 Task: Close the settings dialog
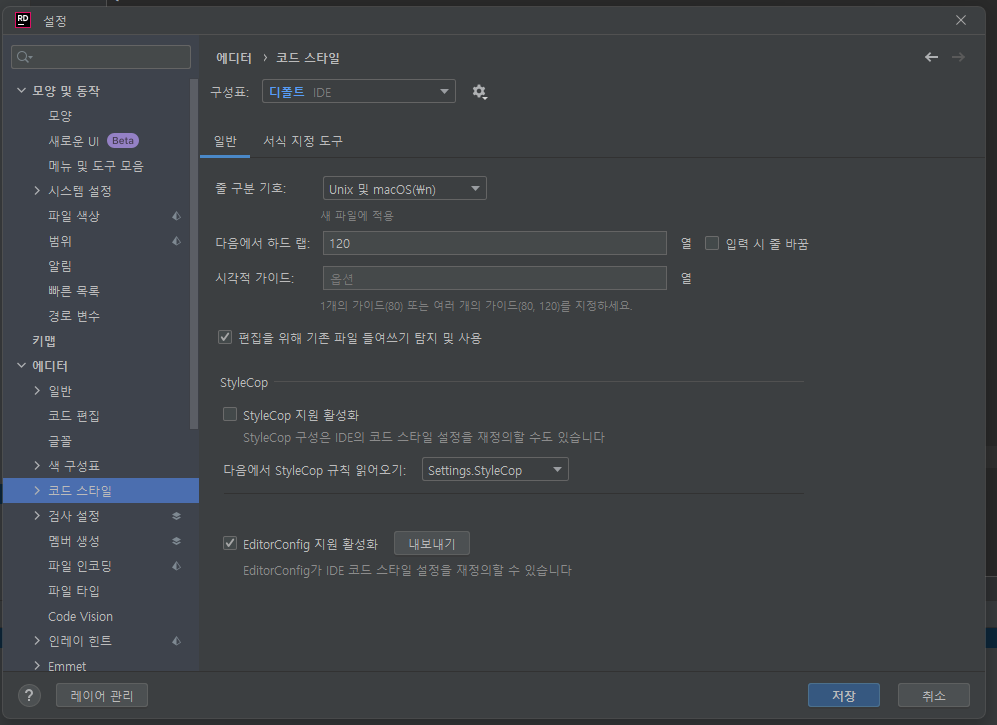pos(961,20)
